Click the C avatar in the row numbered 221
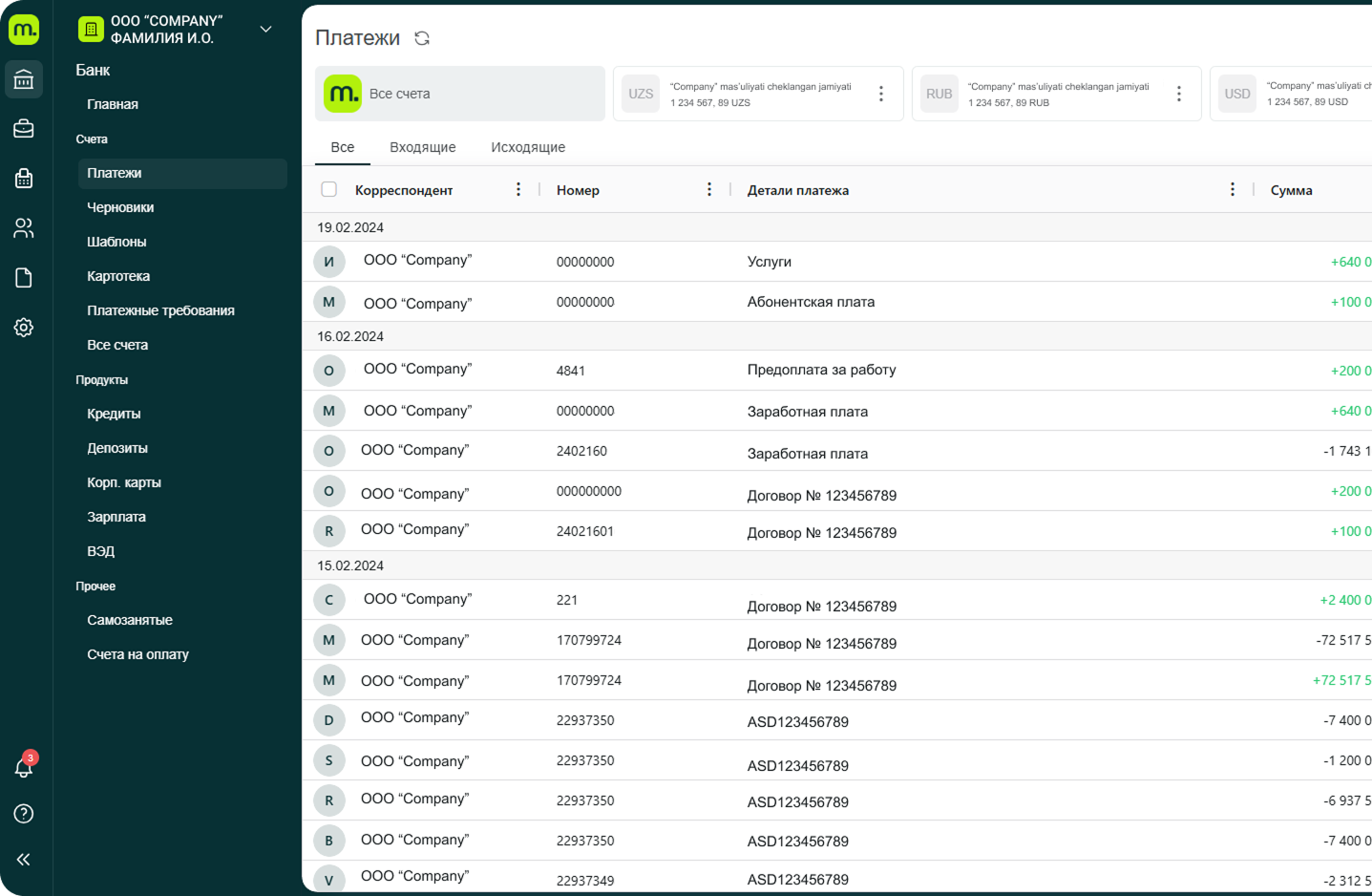Image resolution: width=1372 pixels, height=896 pixels. point(328,600)
